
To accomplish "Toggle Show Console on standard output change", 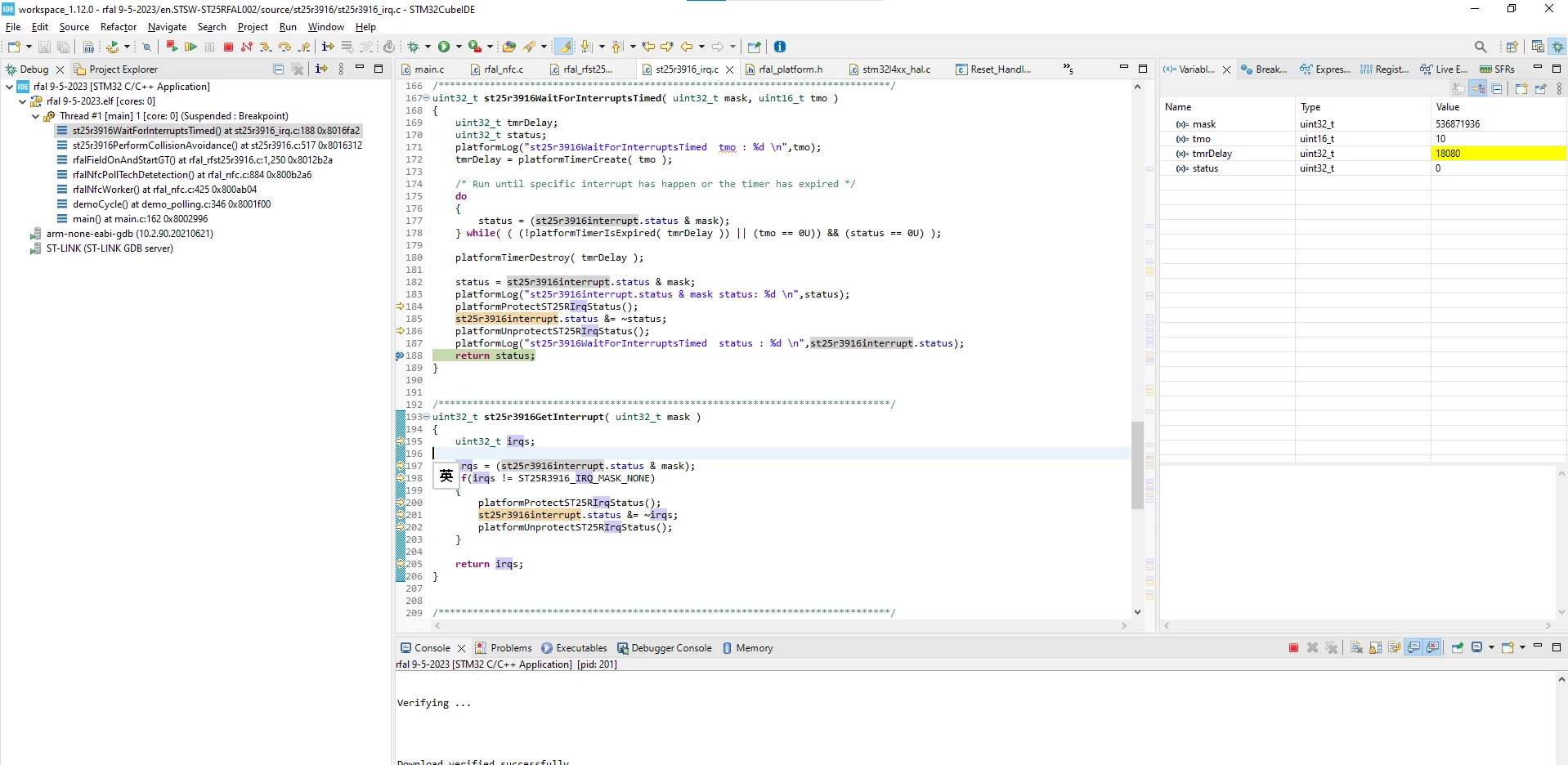I will pyautogui.click(x=1413, y=647).
